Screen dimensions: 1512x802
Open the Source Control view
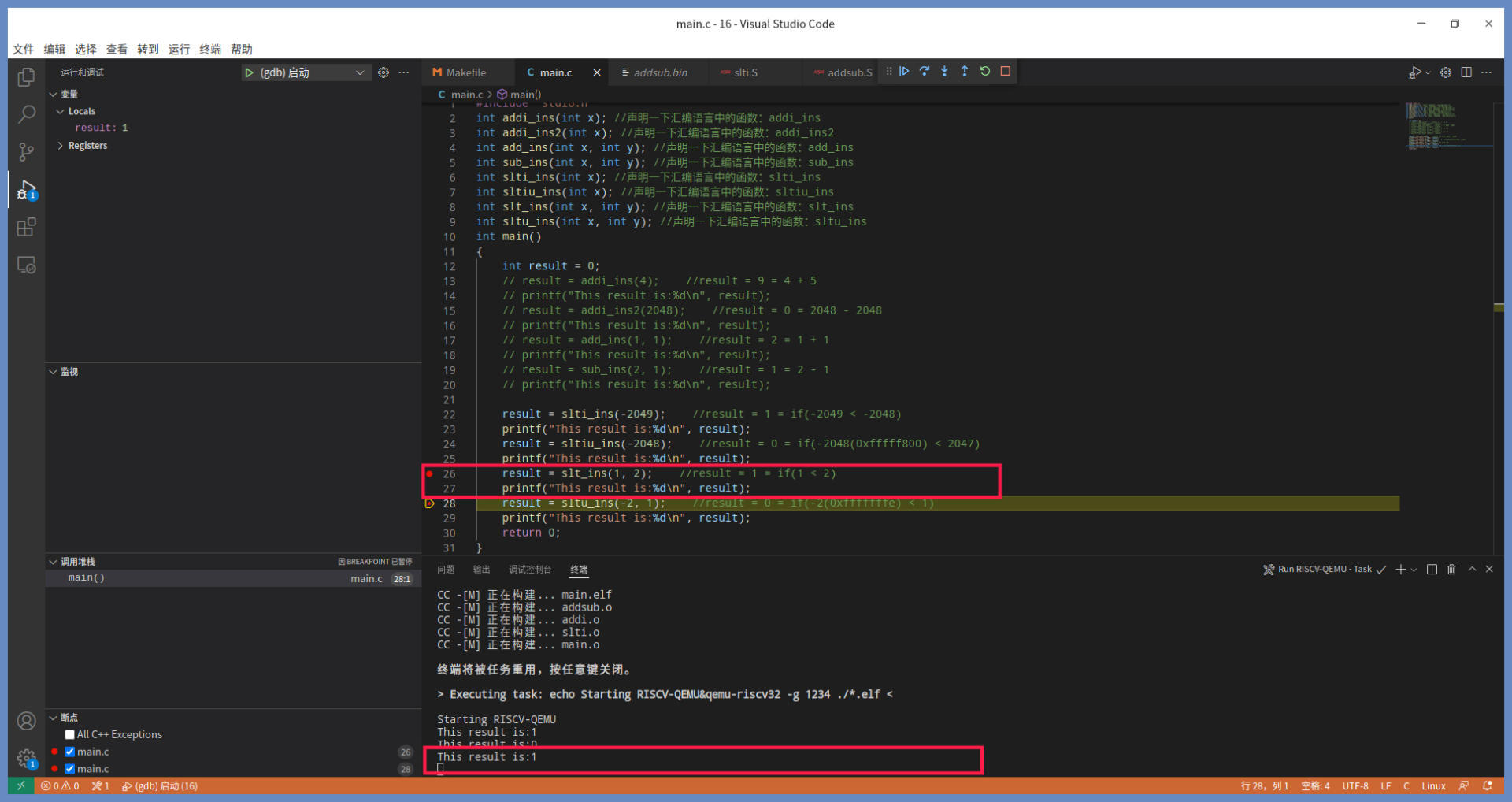pos(26,151)
